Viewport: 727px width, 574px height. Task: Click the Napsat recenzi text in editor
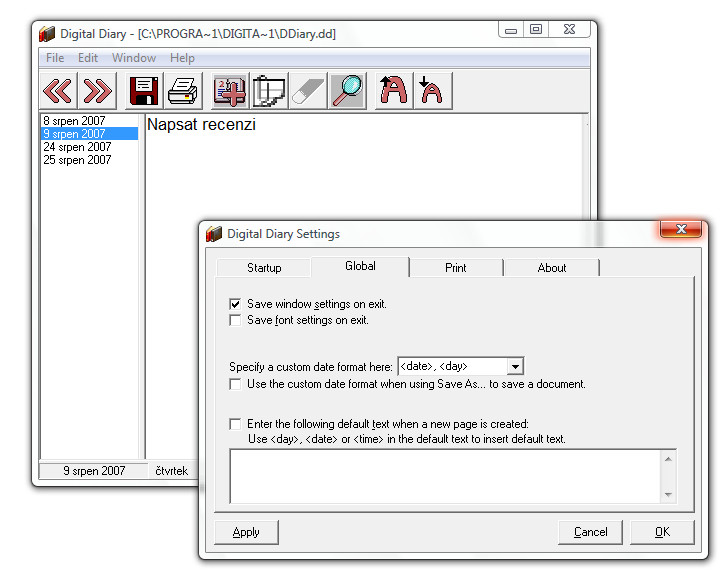201,125
